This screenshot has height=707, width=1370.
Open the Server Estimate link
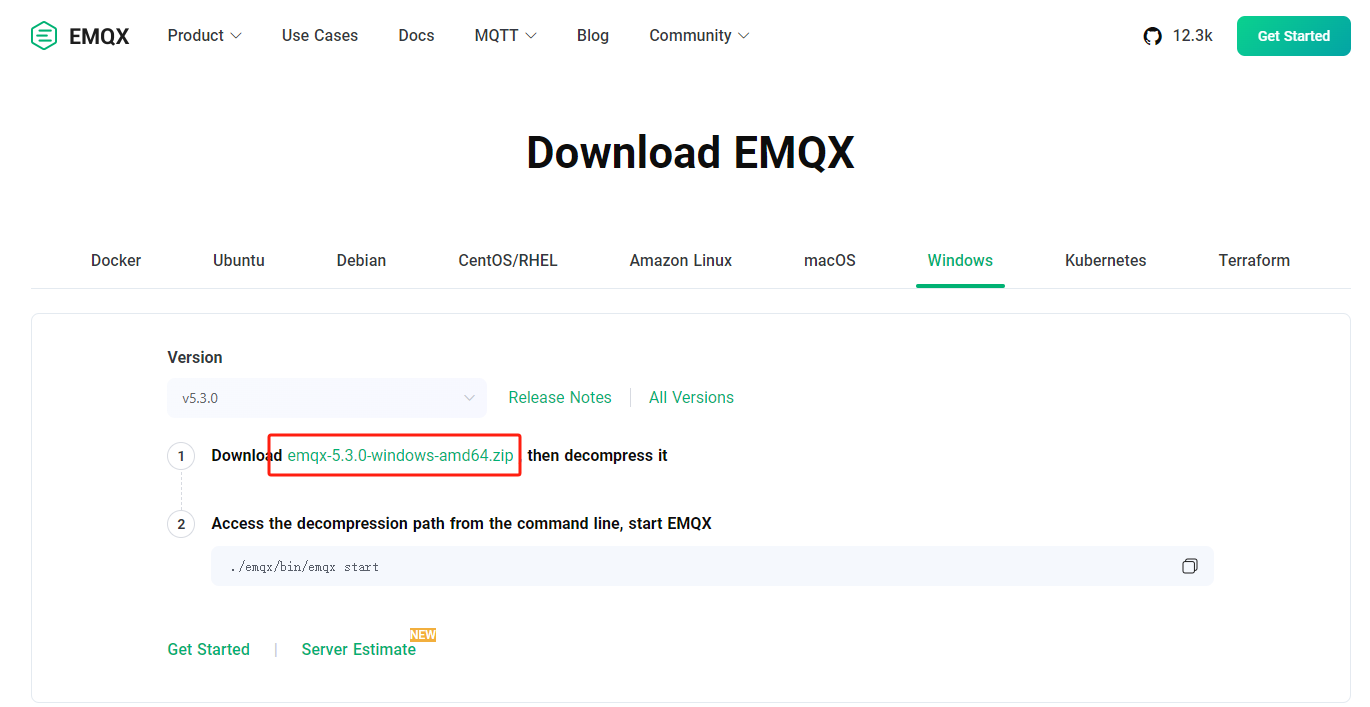[359, 649]
